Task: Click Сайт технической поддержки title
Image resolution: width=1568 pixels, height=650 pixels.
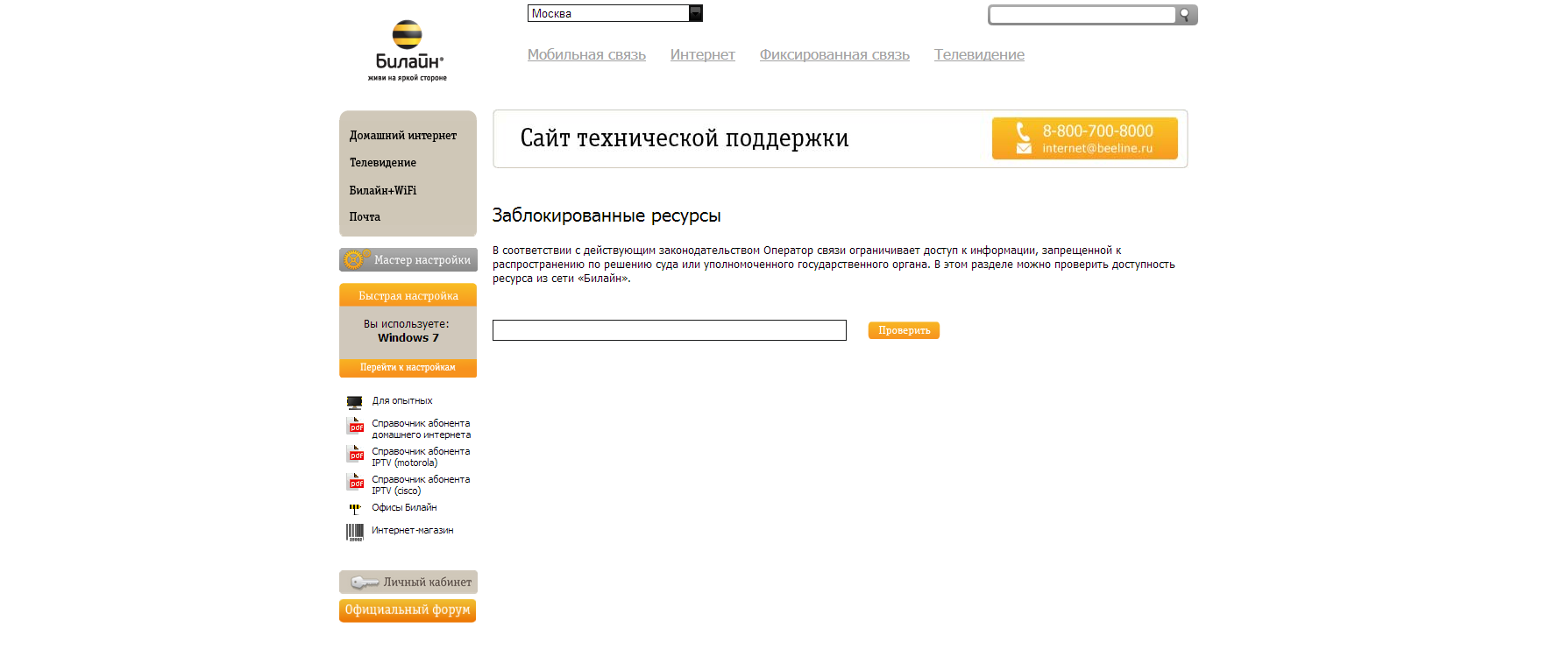Action: [x=685, y=138]
